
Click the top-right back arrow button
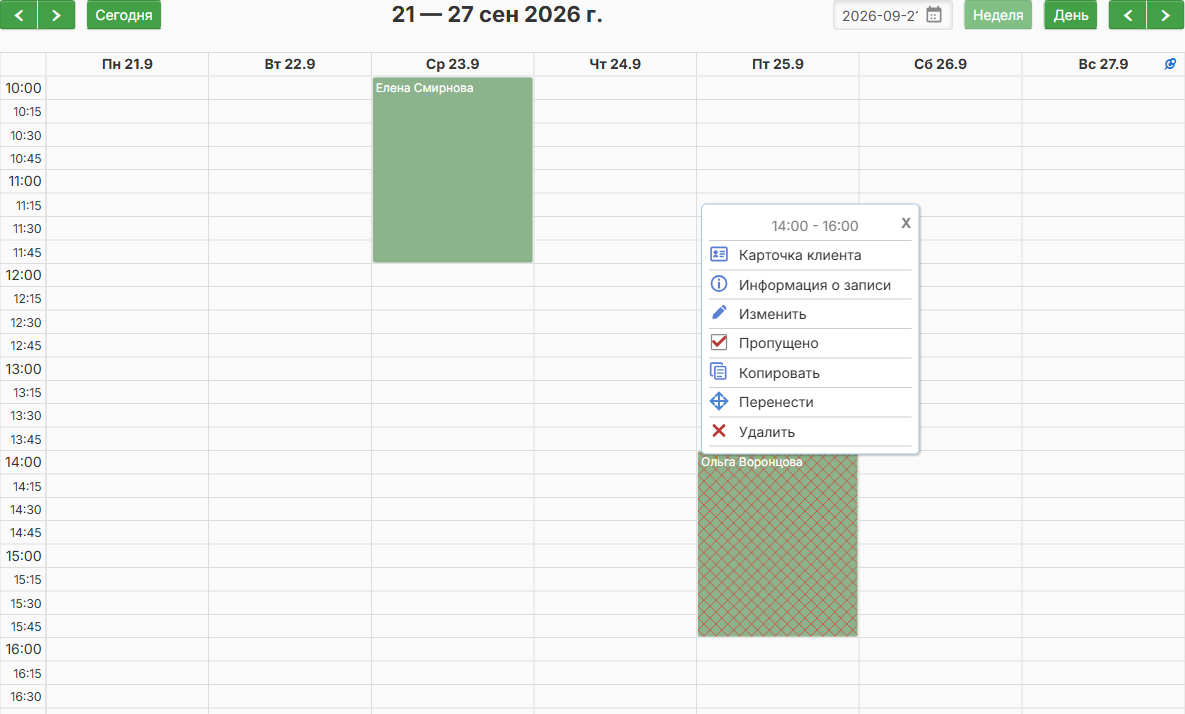pyautogui.click(x=1128, y=15)
